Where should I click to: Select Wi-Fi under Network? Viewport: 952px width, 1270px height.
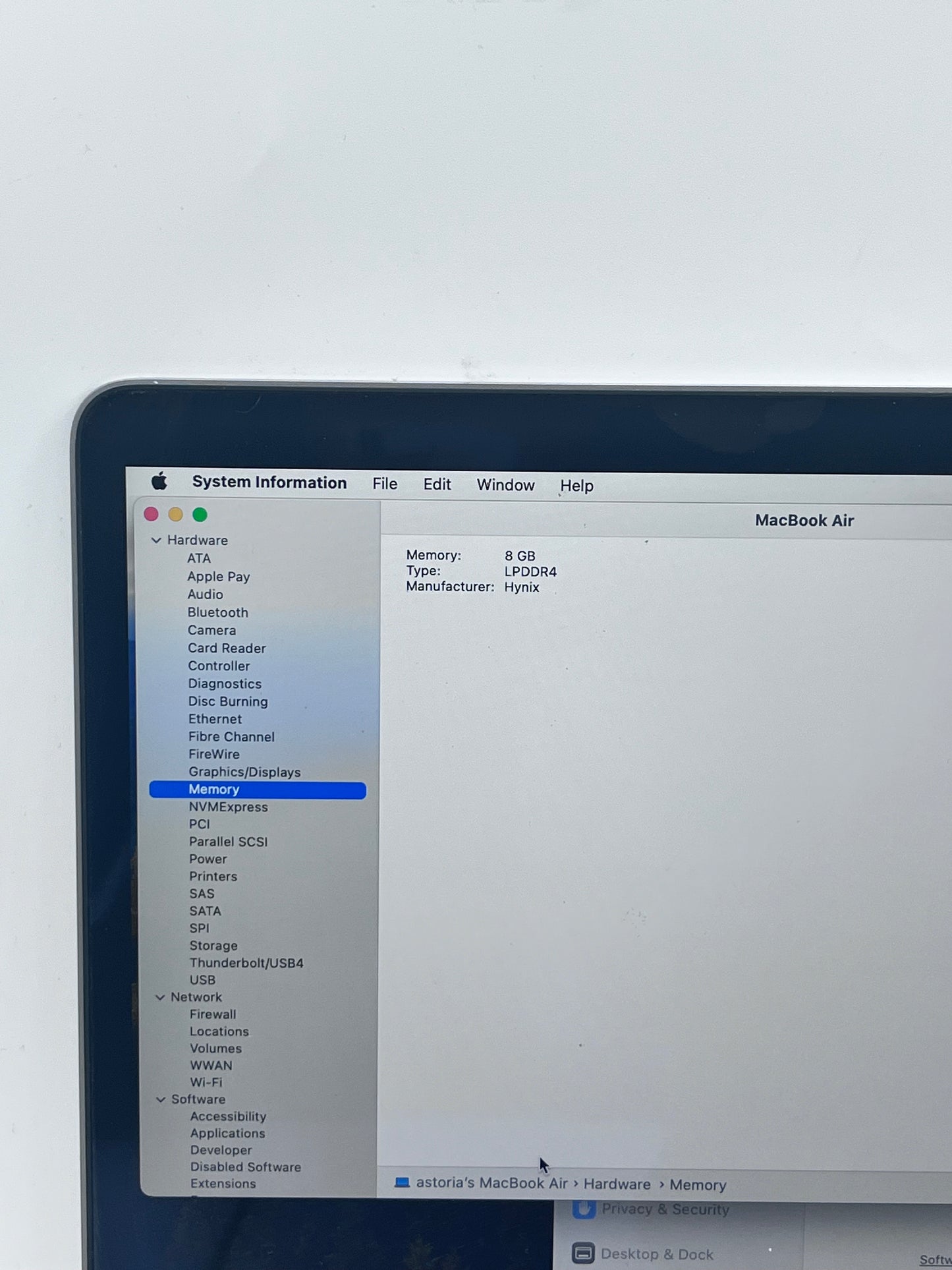206,1082
